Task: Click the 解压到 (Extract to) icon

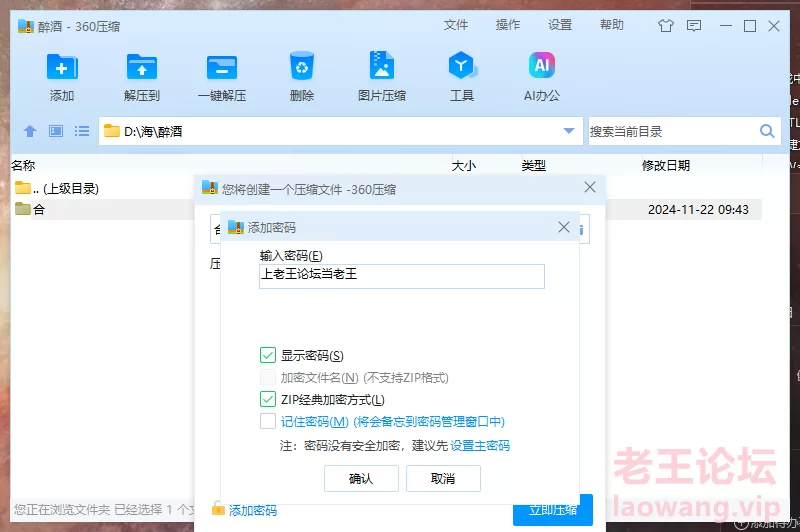Action: coord(142,68)
